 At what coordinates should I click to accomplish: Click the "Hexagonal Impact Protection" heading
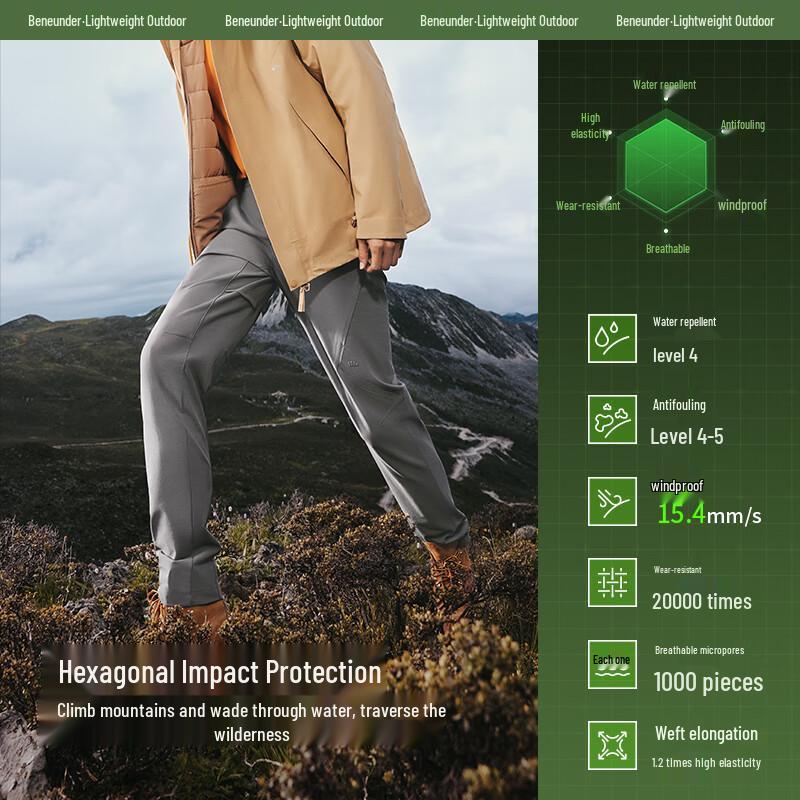tap(220, 672)
